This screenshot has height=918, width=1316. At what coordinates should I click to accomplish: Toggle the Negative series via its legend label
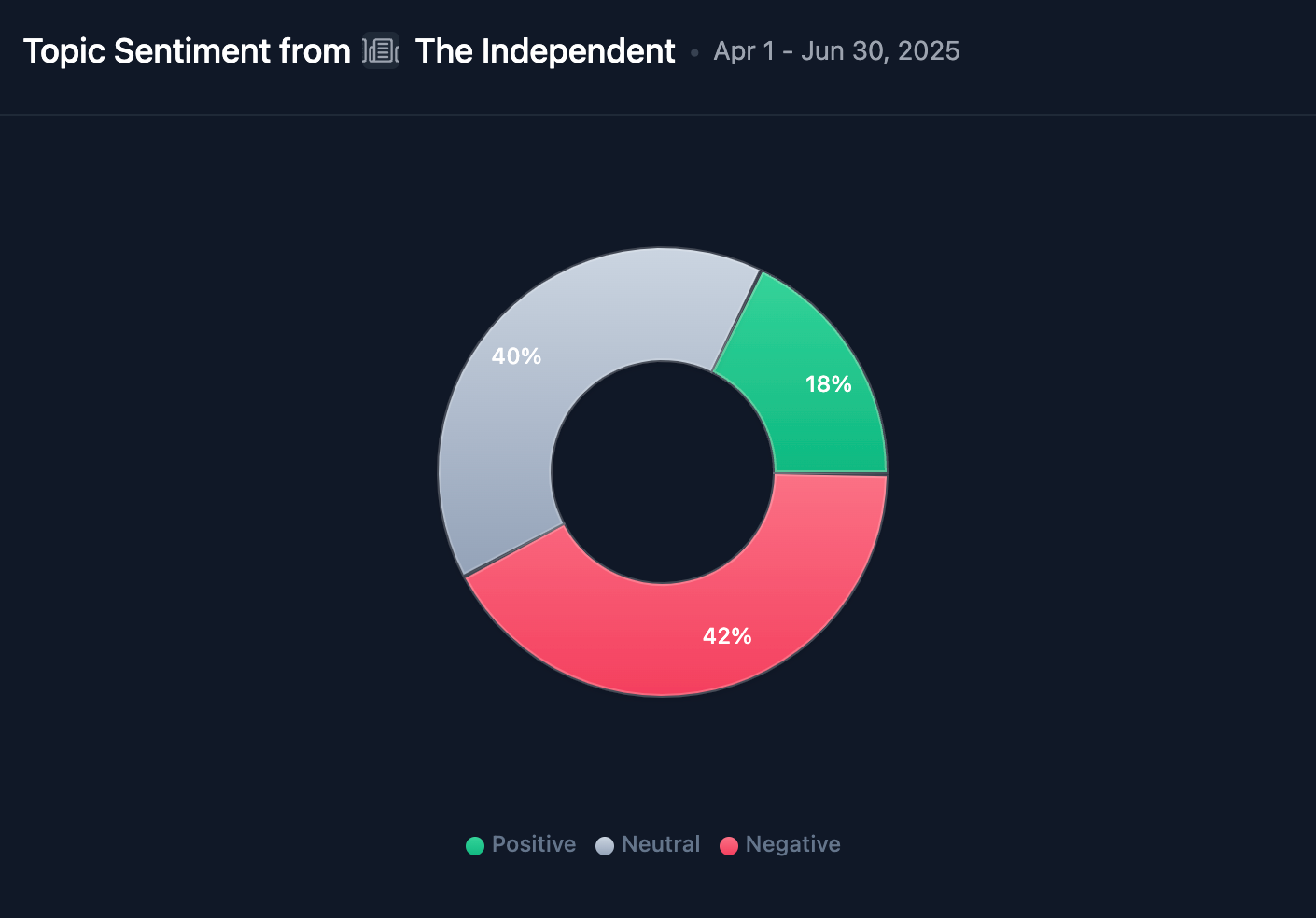792,844
